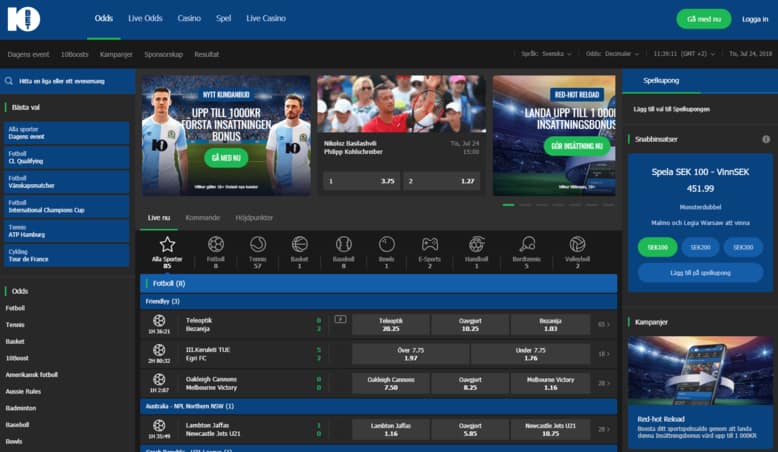Select the SEK100 stake option
Image resolution: width=778 pixels, height=452 pixels.
click(x=657, y=247)
